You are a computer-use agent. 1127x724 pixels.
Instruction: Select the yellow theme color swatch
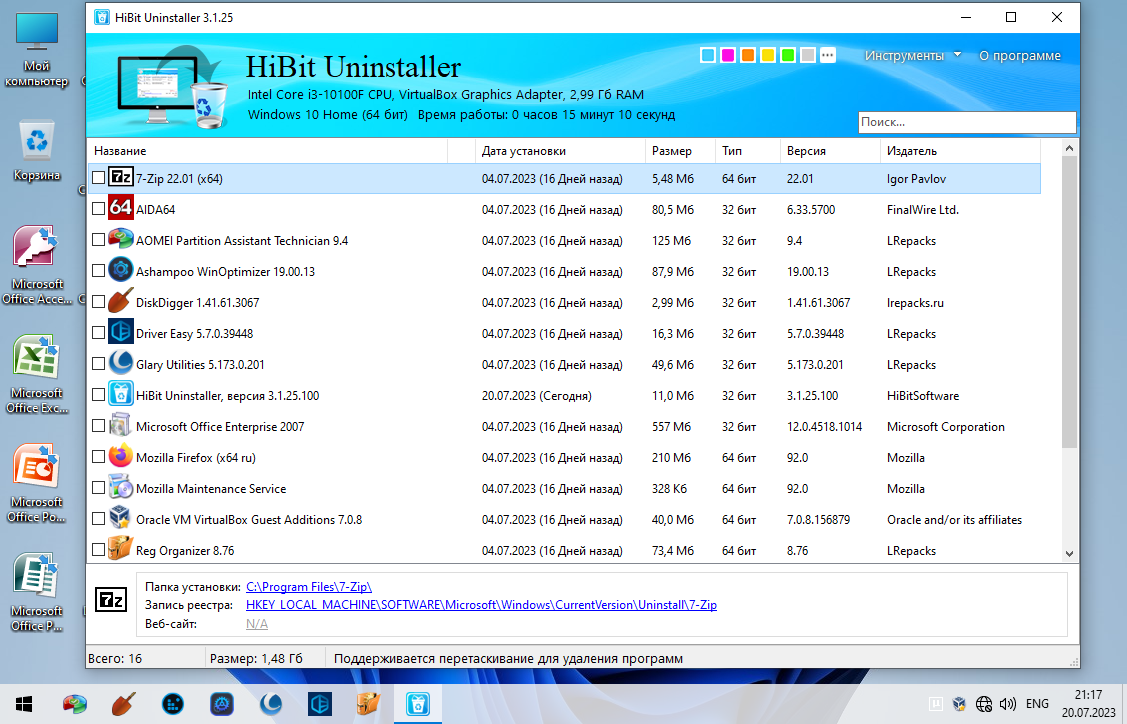click(768, 55)
